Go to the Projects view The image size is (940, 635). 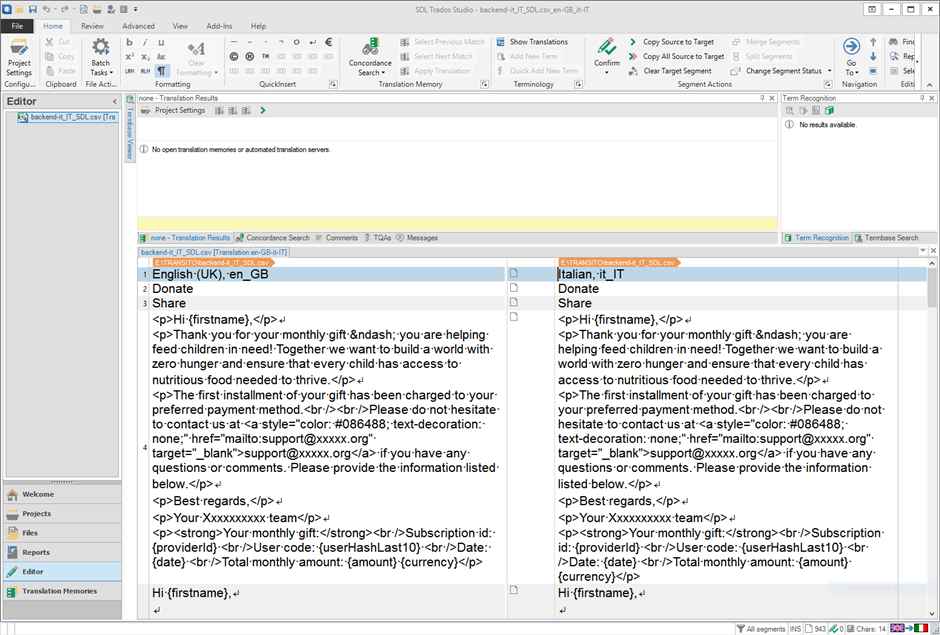coord(62,514)
